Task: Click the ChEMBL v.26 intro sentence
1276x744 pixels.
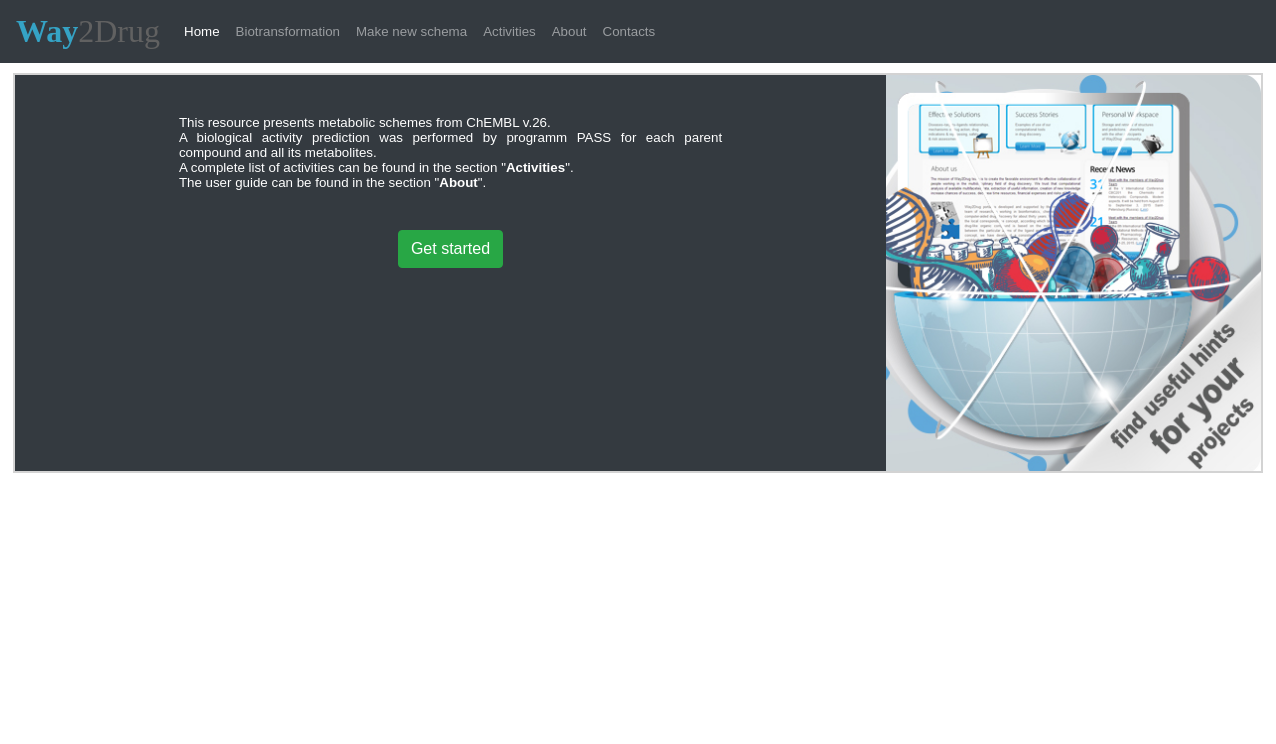Action: point(365,123)
